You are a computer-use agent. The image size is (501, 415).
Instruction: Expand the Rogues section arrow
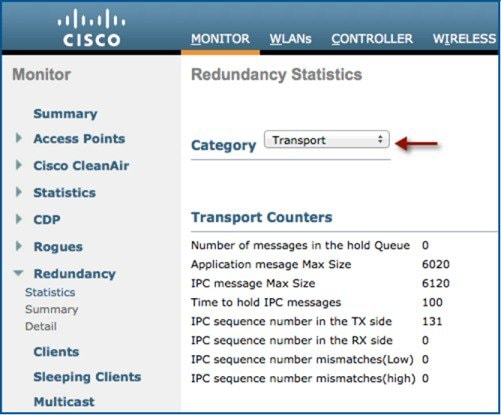point(19,246)
